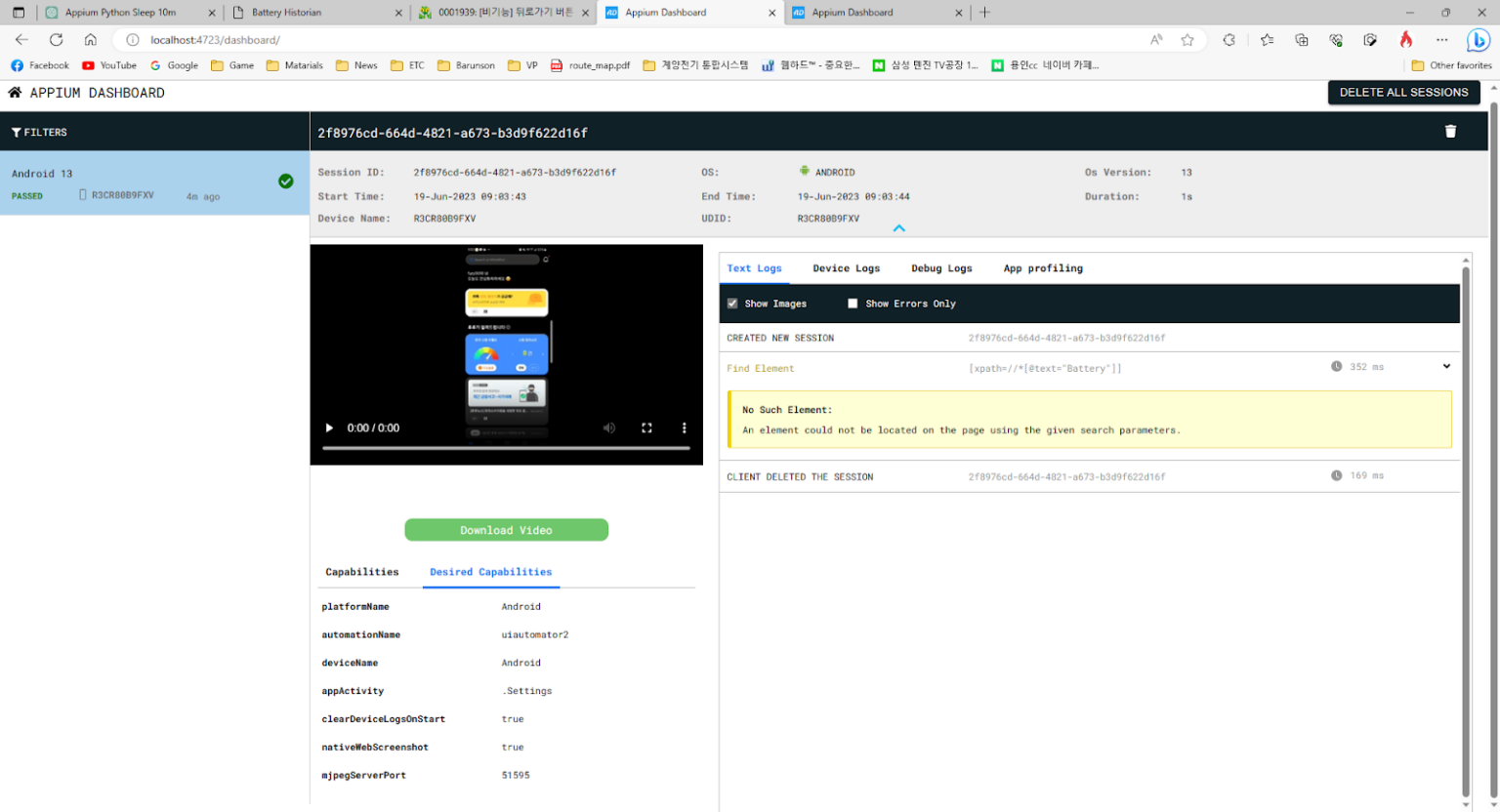Image resolution: width=1500 pixels, height=812 pixels.
Task: Click the browser favorites star icon
Action: click(x=1187, y=40)
